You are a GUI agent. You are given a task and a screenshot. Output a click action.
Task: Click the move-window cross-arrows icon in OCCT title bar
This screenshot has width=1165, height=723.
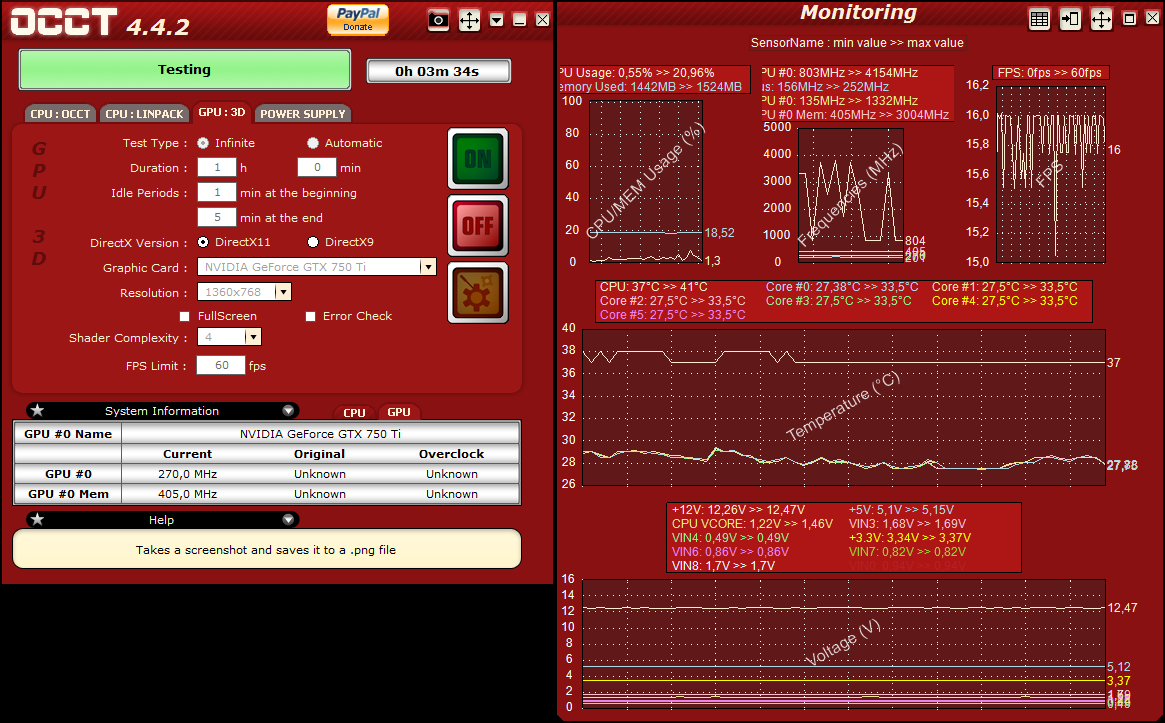469,20
